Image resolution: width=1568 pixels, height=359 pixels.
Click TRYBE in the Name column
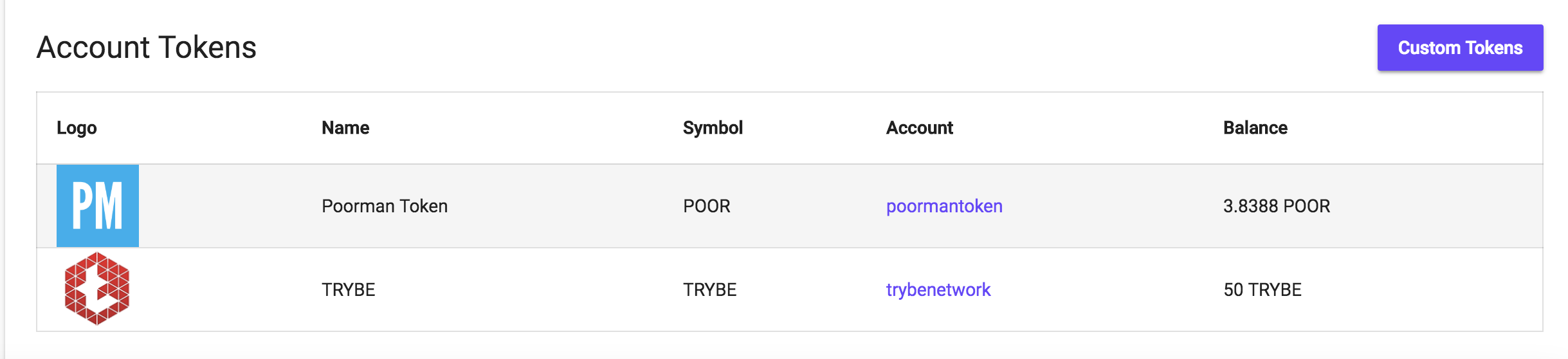[x=349, y=290]
